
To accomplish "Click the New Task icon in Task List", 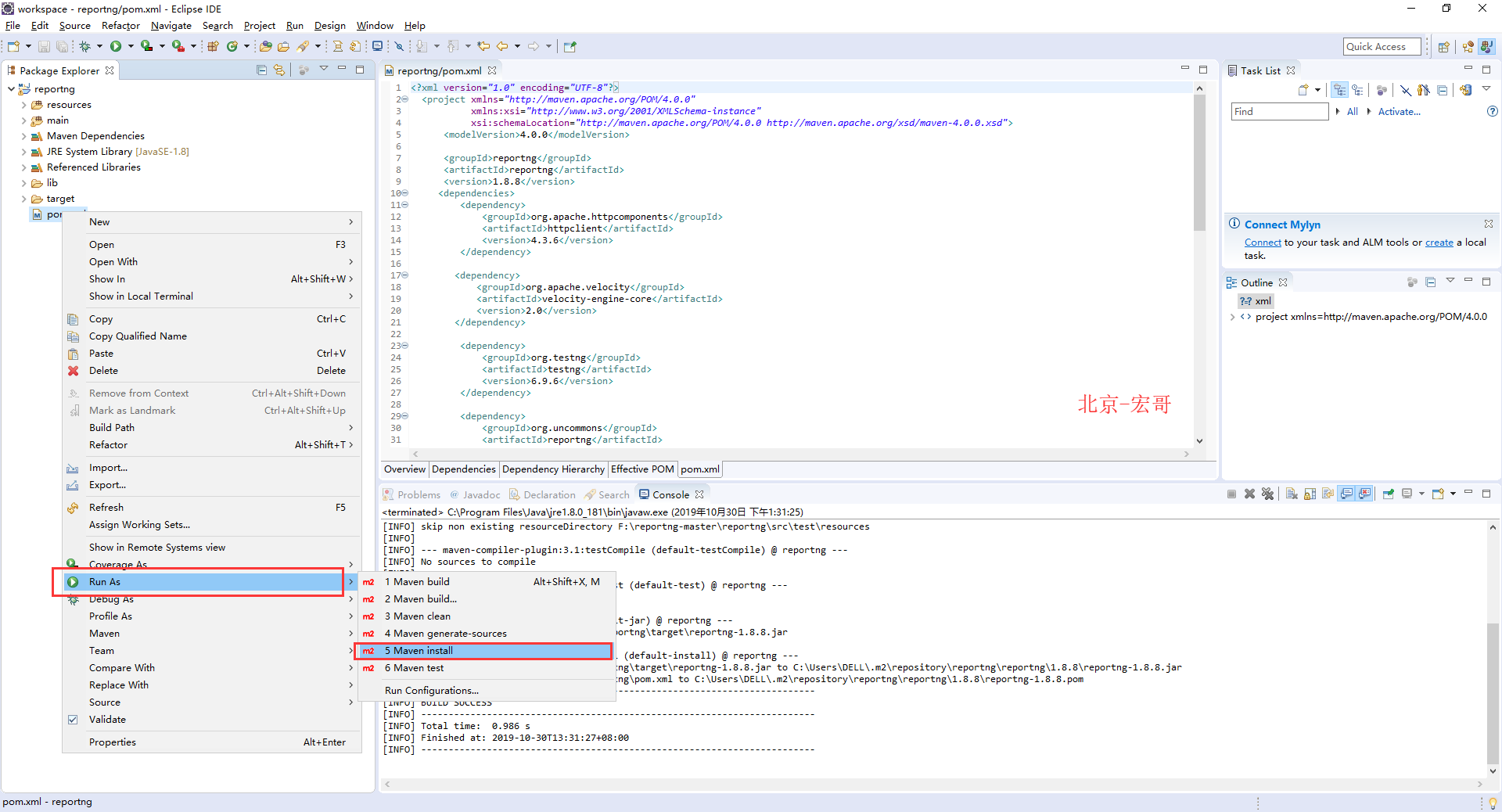I will pyautogui.click(x=1303, y=90).
